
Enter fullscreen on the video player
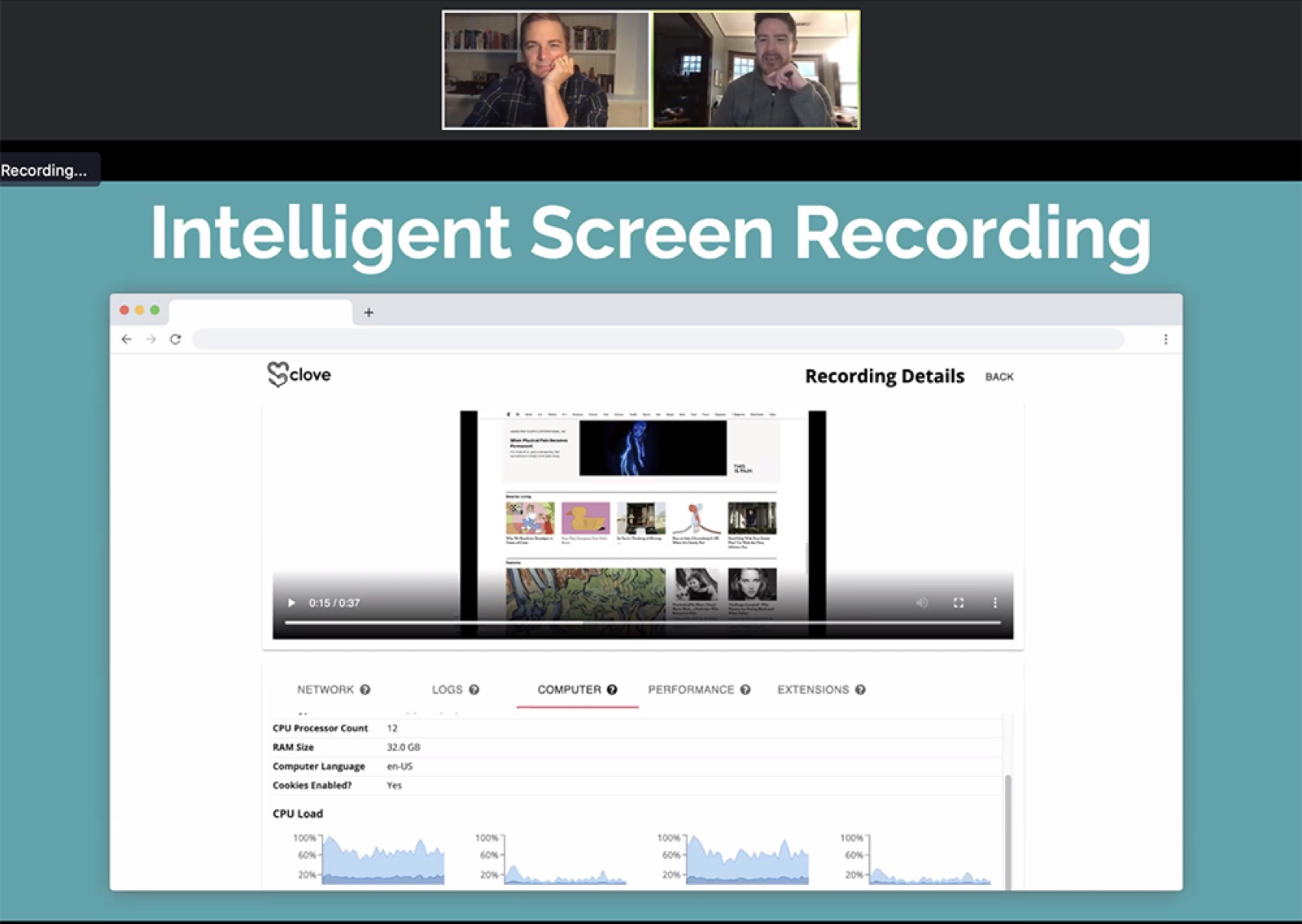(x=959, y=603)
